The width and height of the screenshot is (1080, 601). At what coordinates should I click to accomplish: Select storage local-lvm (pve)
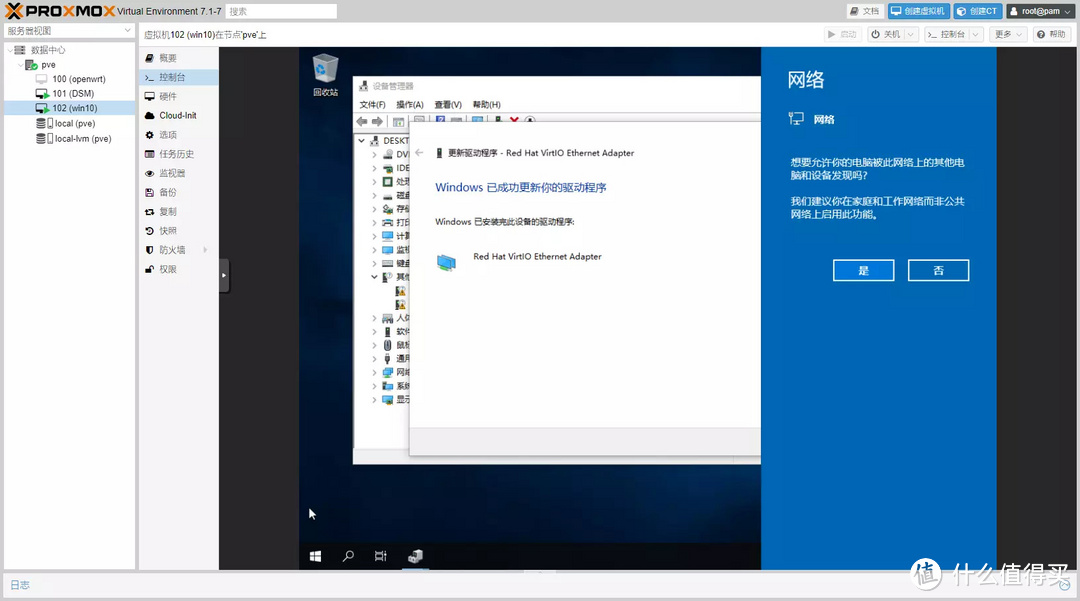coord(83,138)
